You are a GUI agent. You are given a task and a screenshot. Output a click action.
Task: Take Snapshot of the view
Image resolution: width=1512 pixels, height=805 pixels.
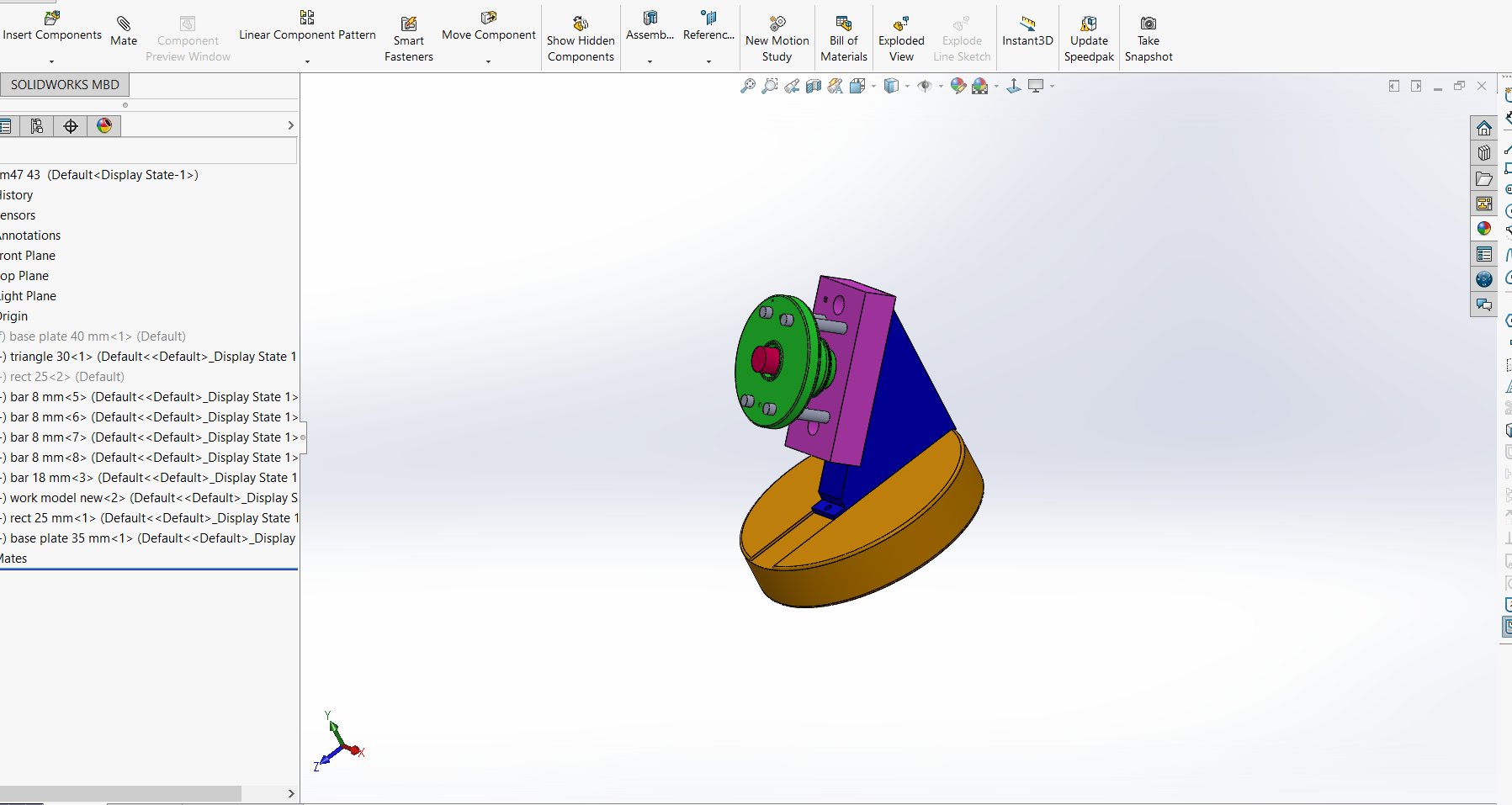coord(1149,39)
